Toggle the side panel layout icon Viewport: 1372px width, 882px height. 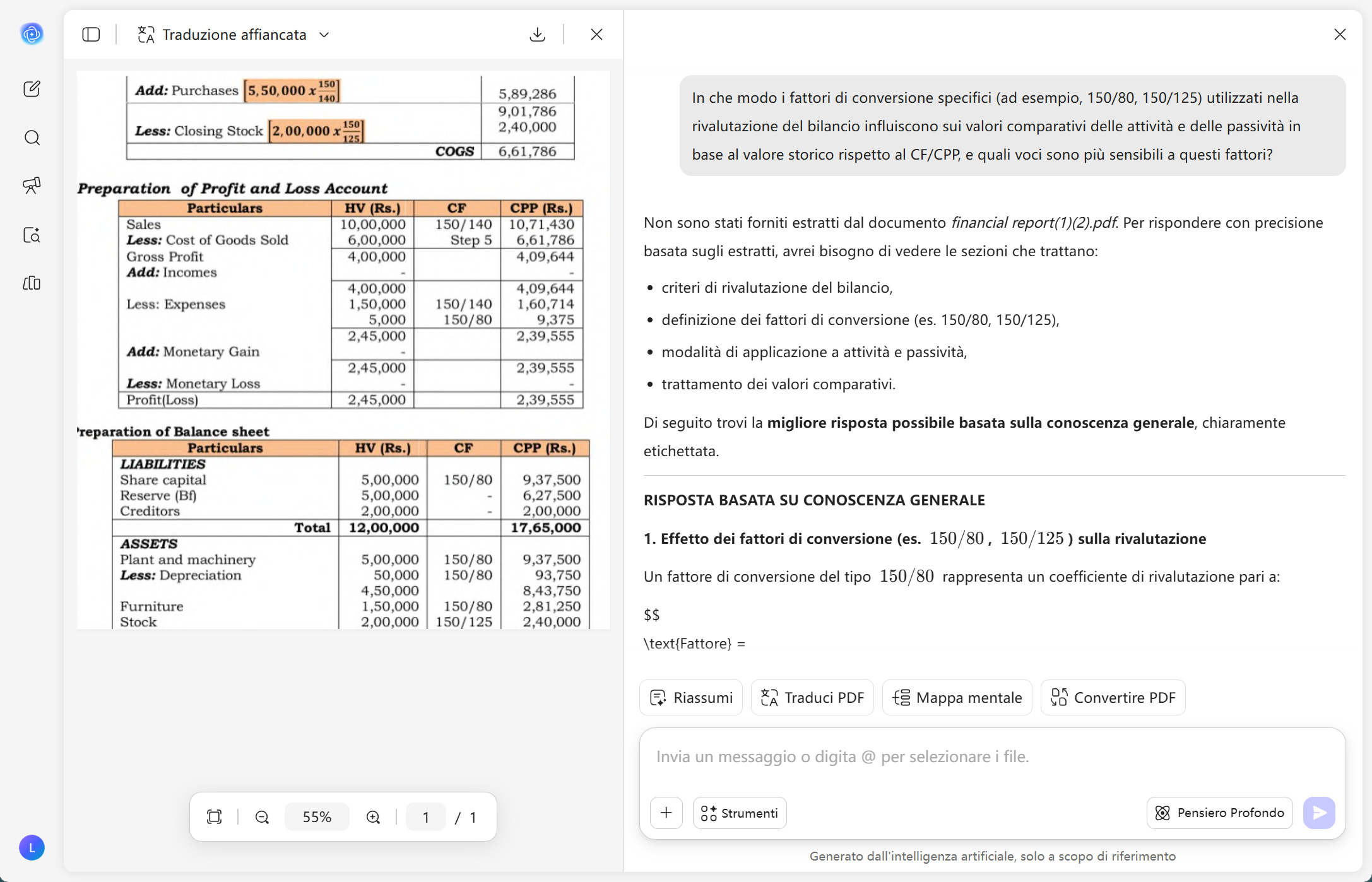(x=91, y=34)
